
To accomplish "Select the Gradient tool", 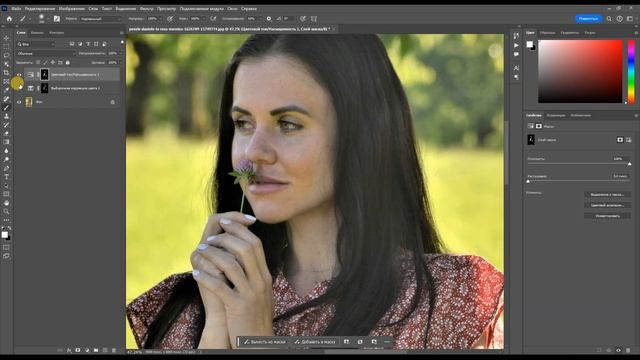I will coord(6,142).
